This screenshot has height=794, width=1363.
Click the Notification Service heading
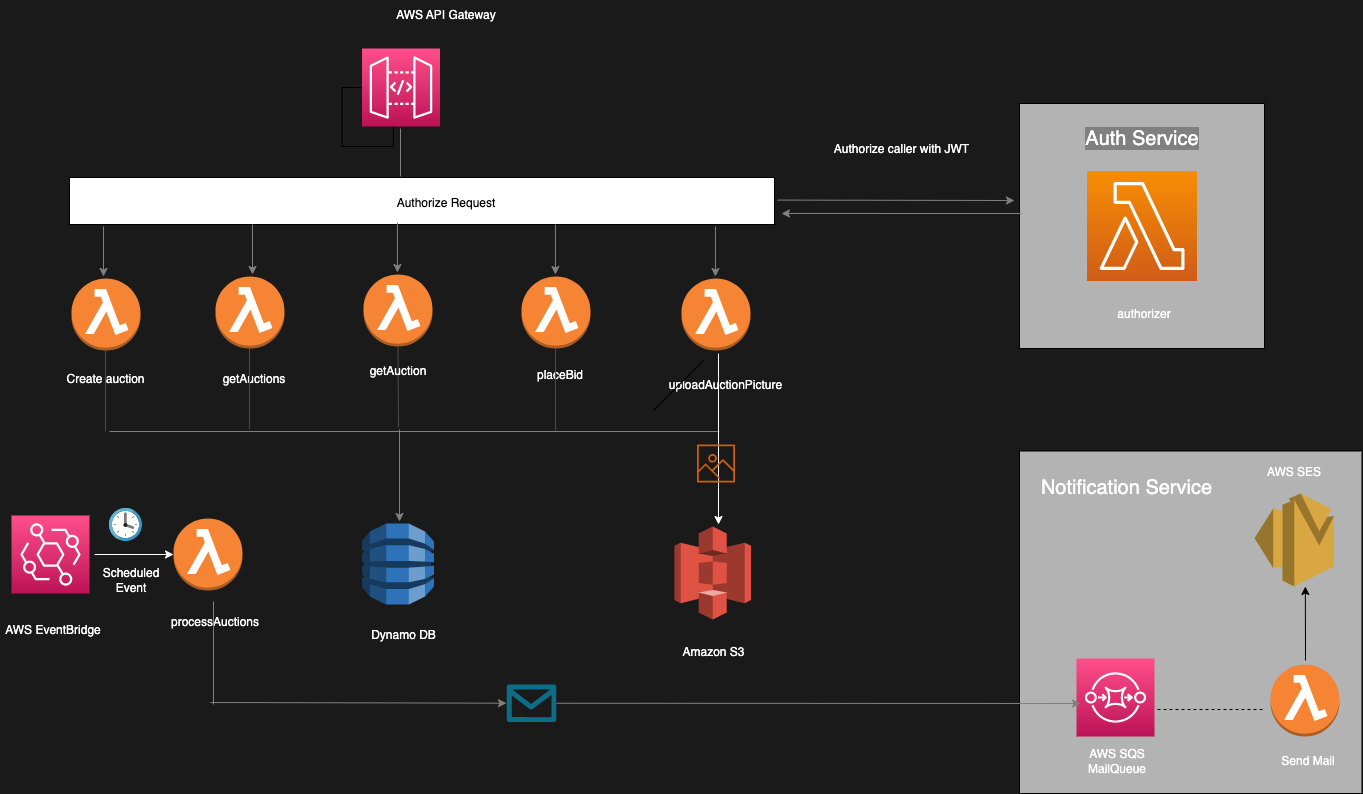pos(1126,487)
